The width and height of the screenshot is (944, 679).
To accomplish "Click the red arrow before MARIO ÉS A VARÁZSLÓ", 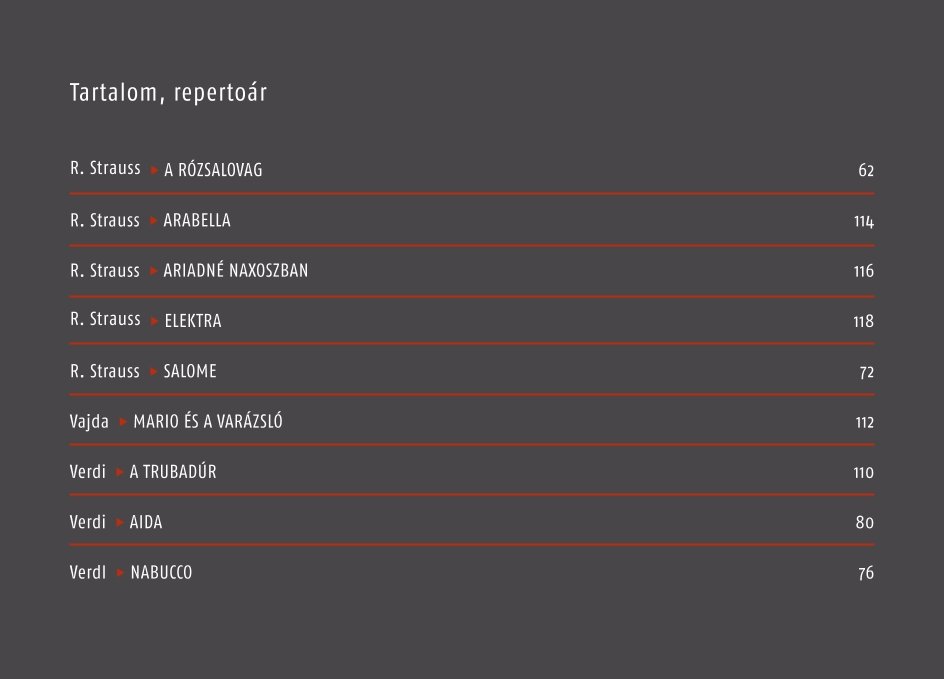I will coord(123,422).
